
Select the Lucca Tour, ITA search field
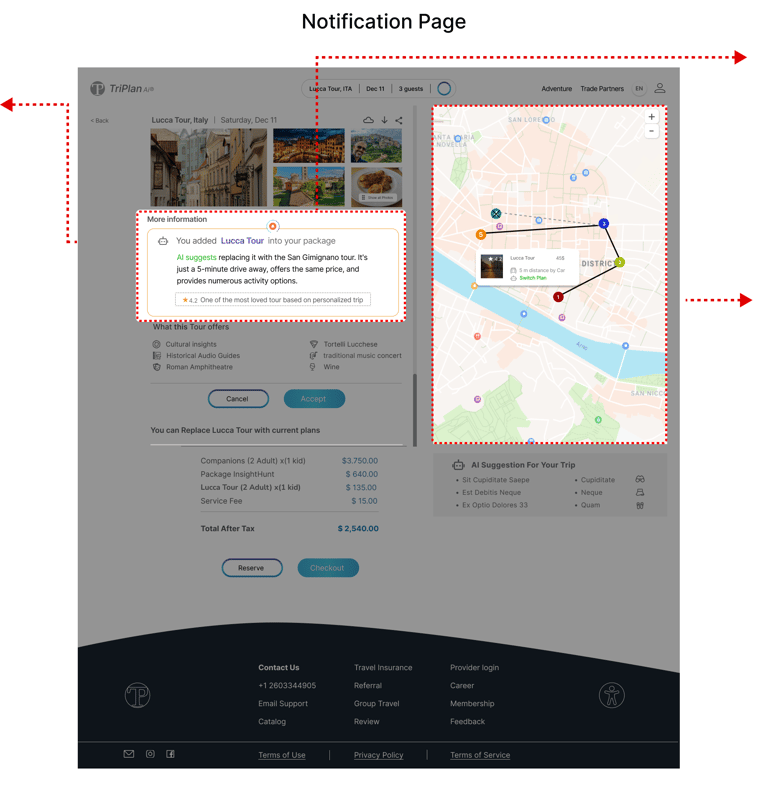tap(330, 88)
